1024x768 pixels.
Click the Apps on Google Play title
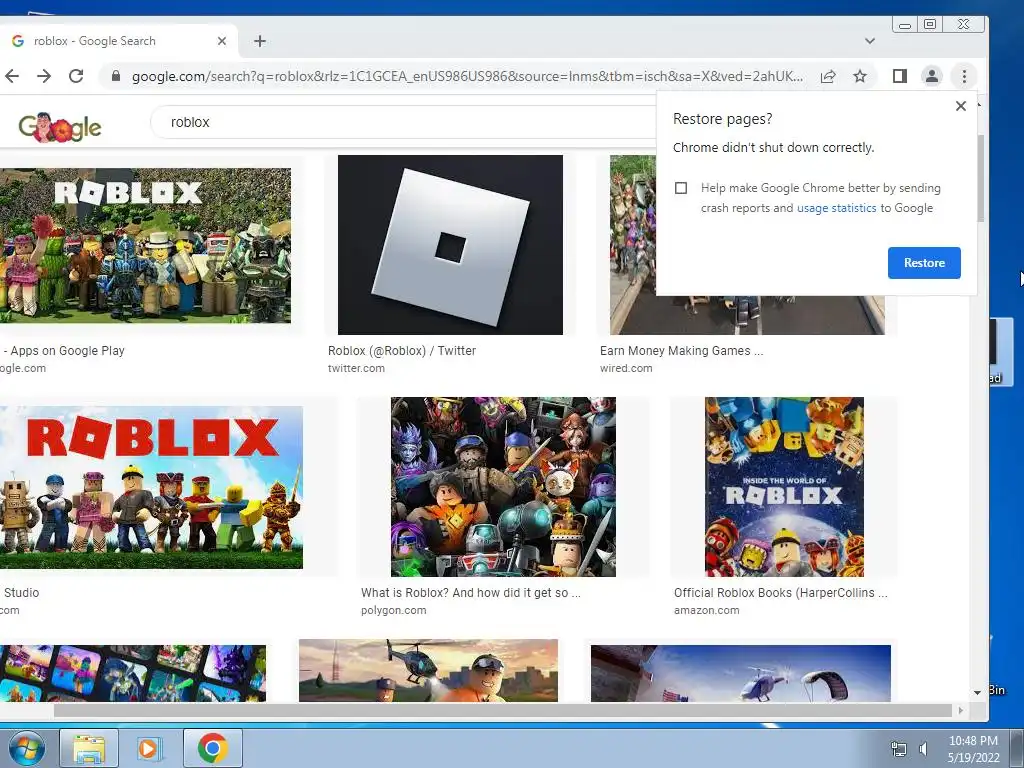coord(63,351)
